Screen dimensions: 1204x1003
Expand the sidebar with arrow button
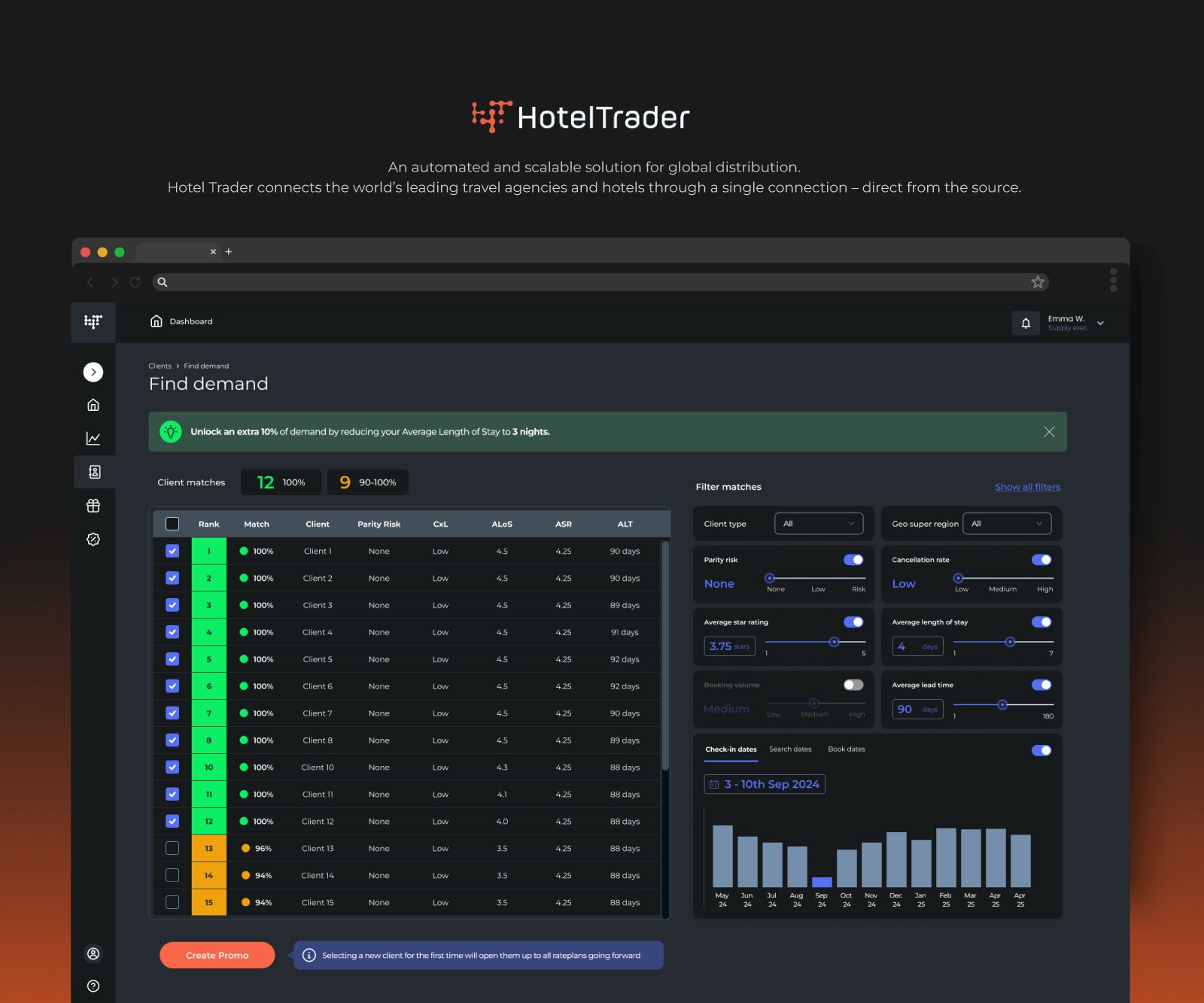coord(93,372)
